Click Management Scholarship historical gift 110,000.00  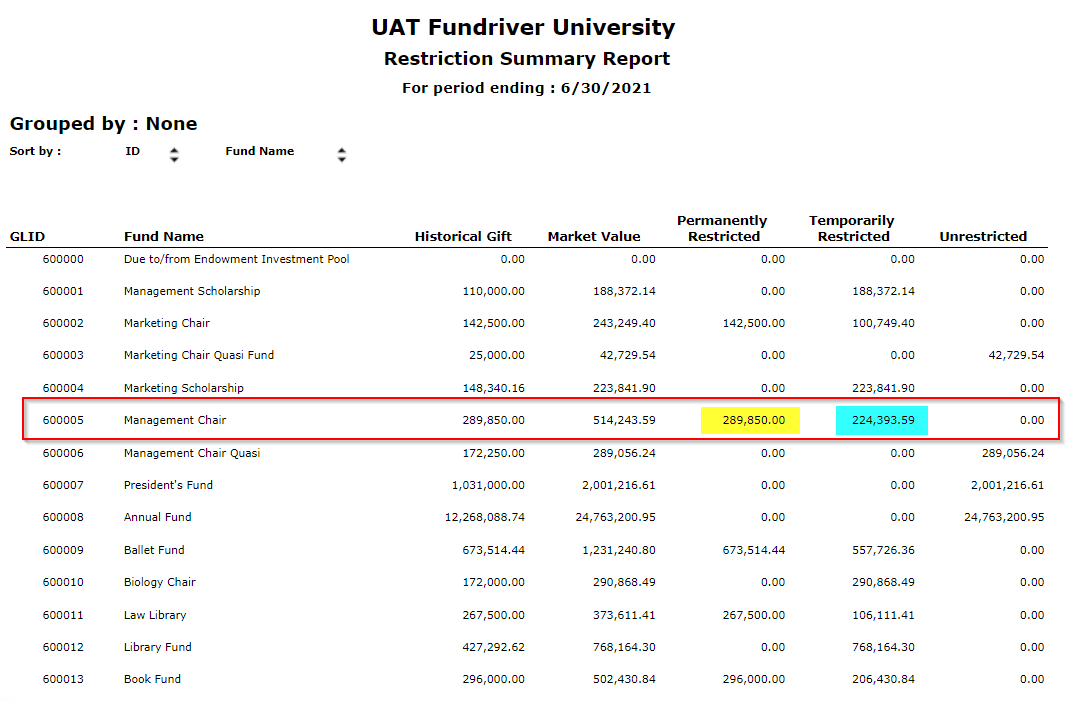pos(494,291)
